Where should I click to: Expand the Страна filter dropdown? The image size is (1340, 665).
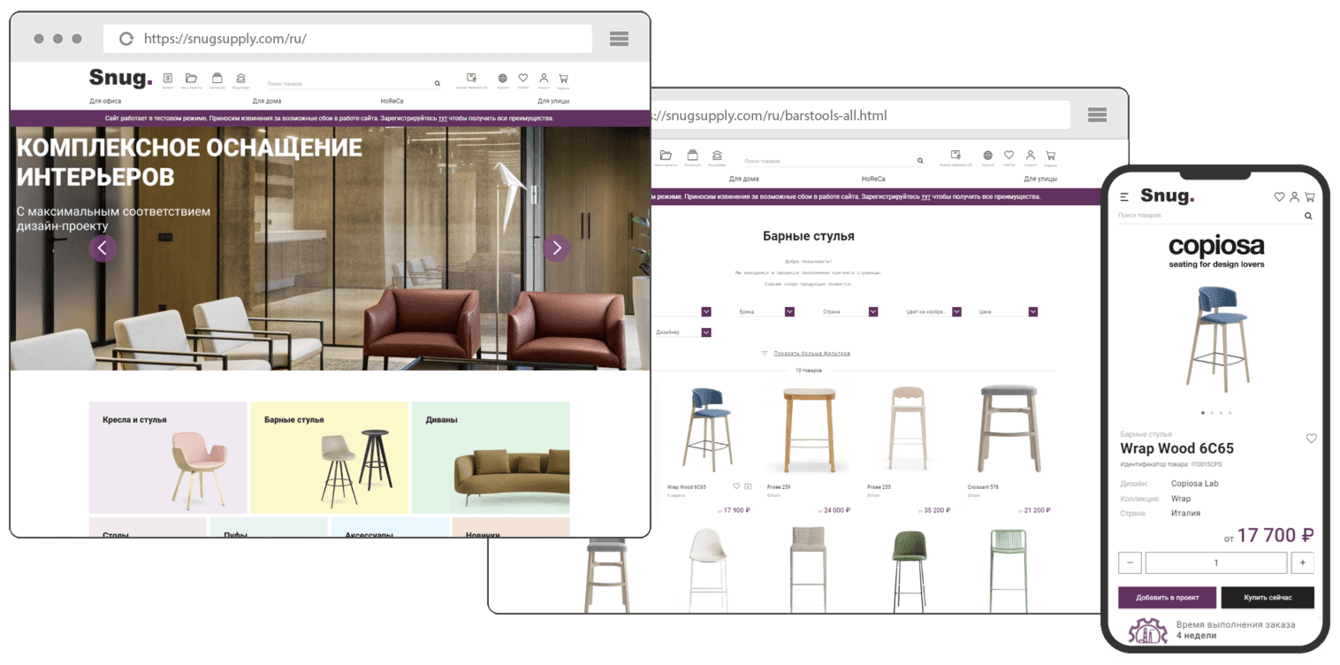tap(873, 312)
